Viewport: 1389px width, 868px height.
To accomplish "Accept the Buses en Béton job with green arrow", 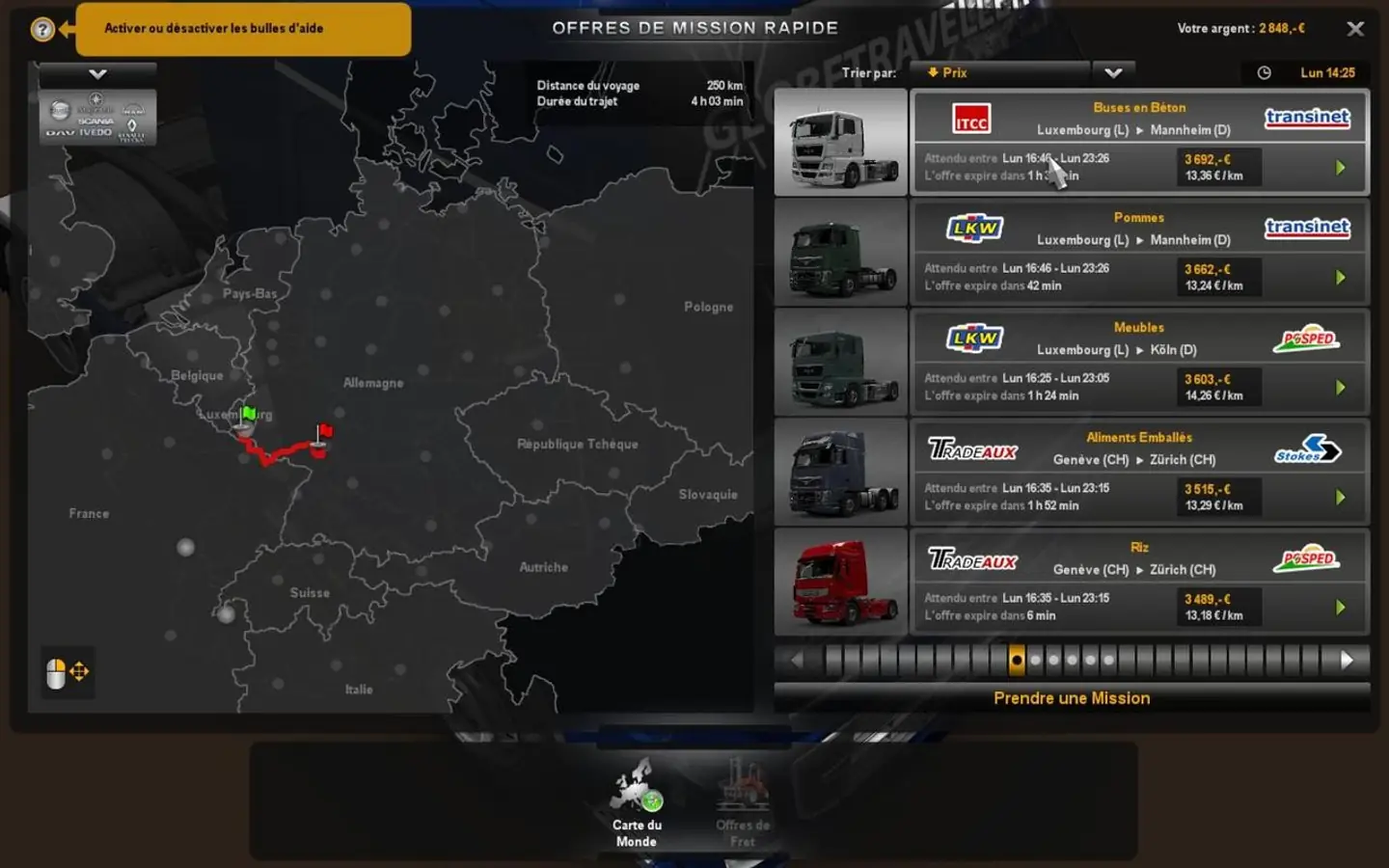I will 1341,168.
